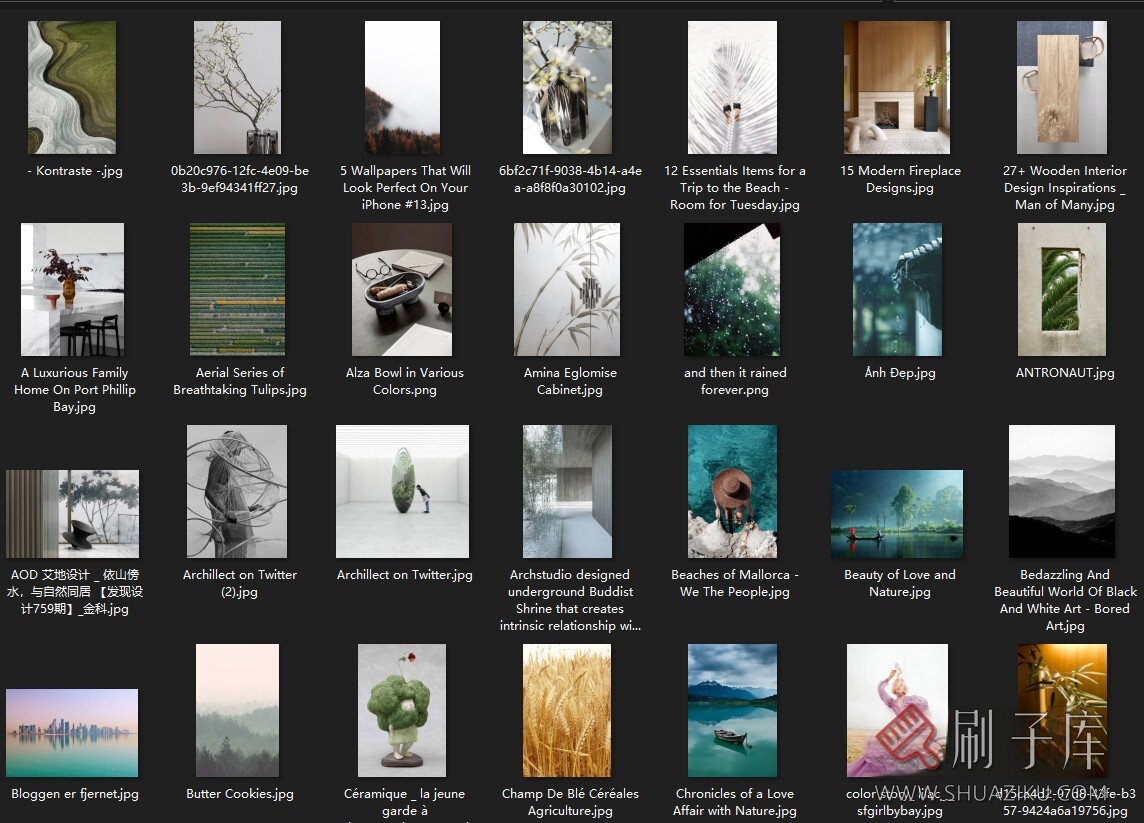
Task: Select Archstudio Buddhist Shrine thumbnail
Action: (567, 491)
